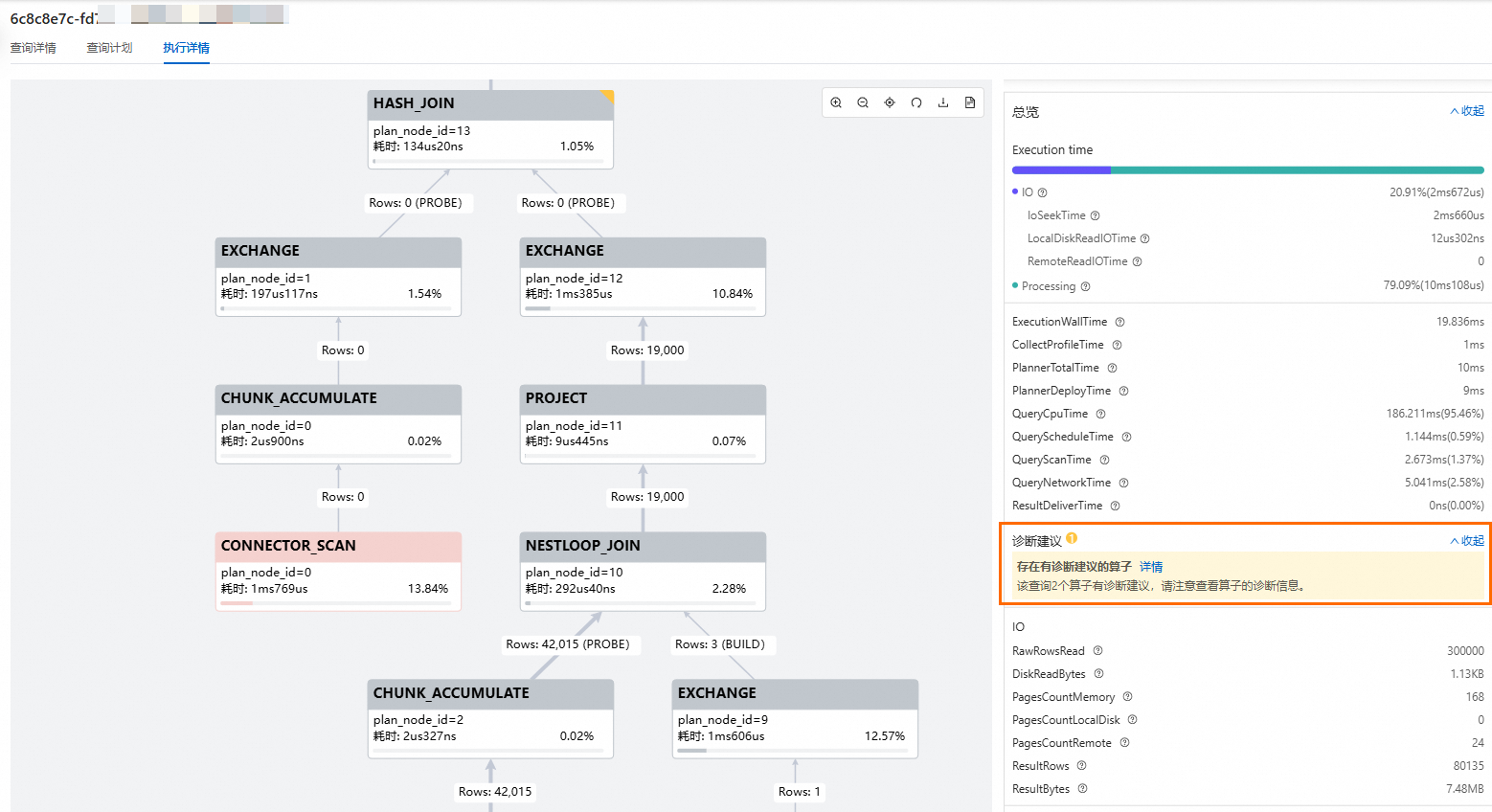Collapse the 总览 overview section

1467,111
